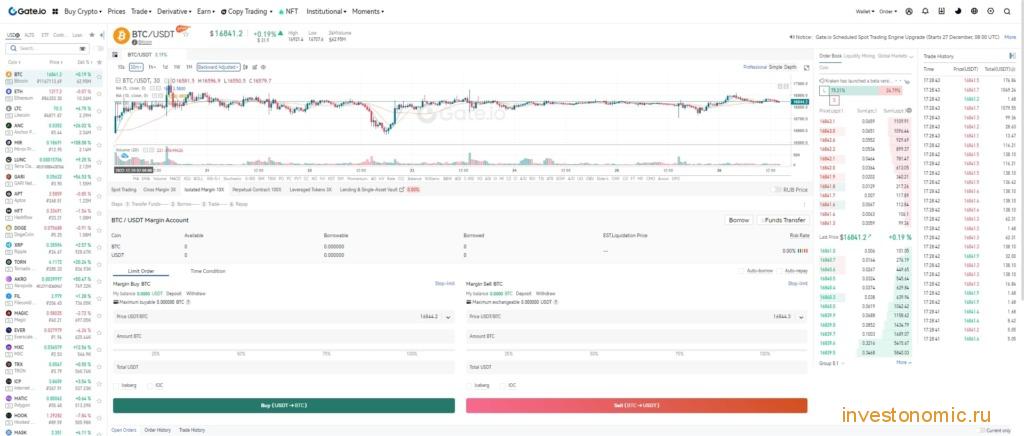Screen dimensions: 1024x436
Task: Enable the Auto-repay checkbox
Action: coord(780,271)
